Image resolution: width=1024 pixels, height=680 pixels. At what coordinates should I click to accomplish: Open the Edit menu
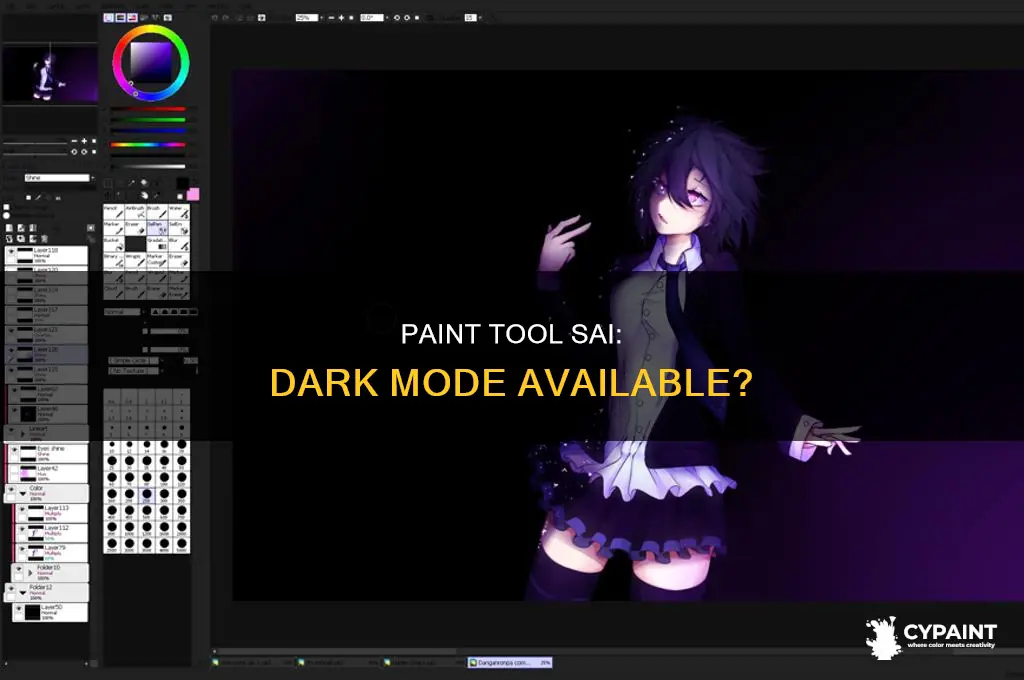[32, 5]
